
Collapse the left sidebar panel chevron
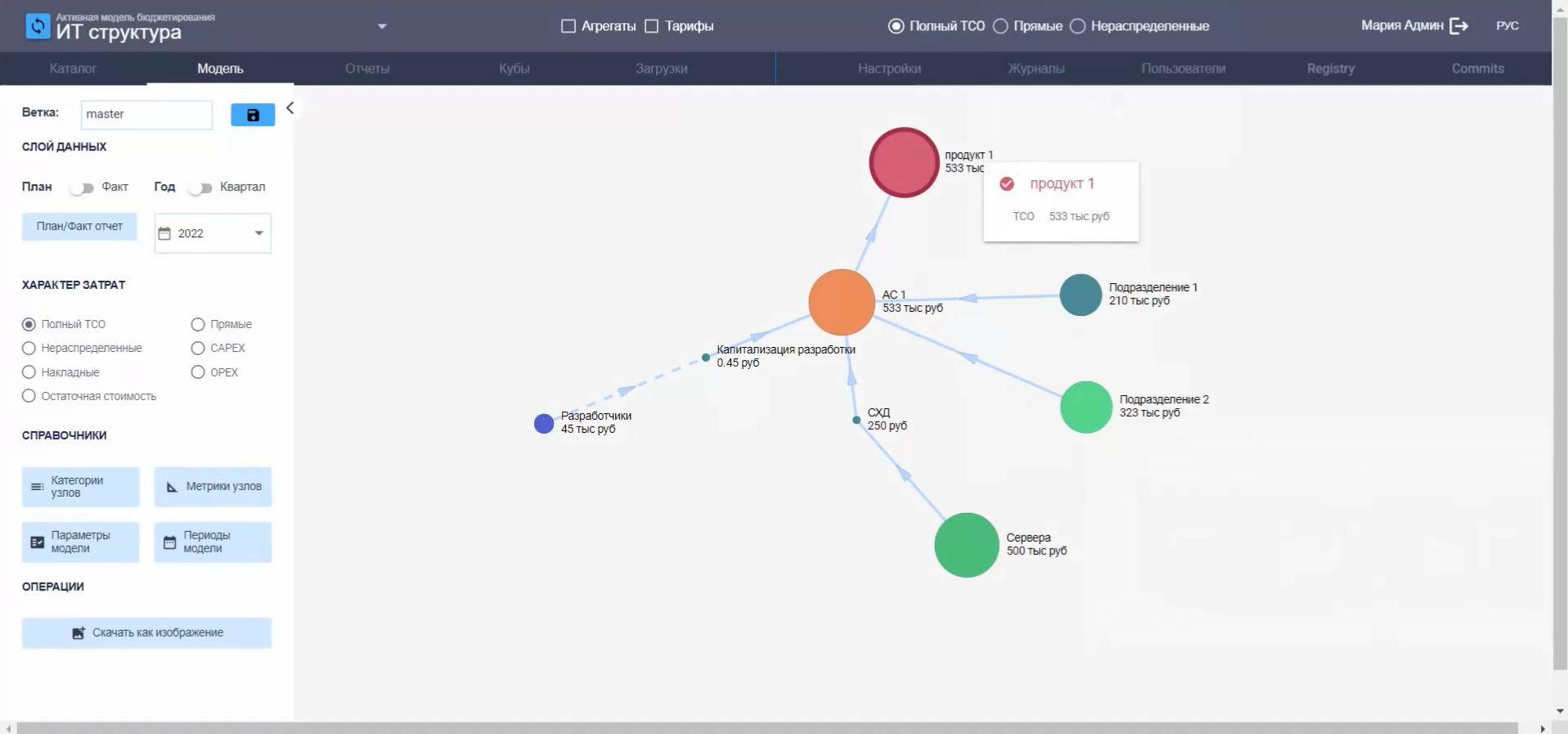290,108
